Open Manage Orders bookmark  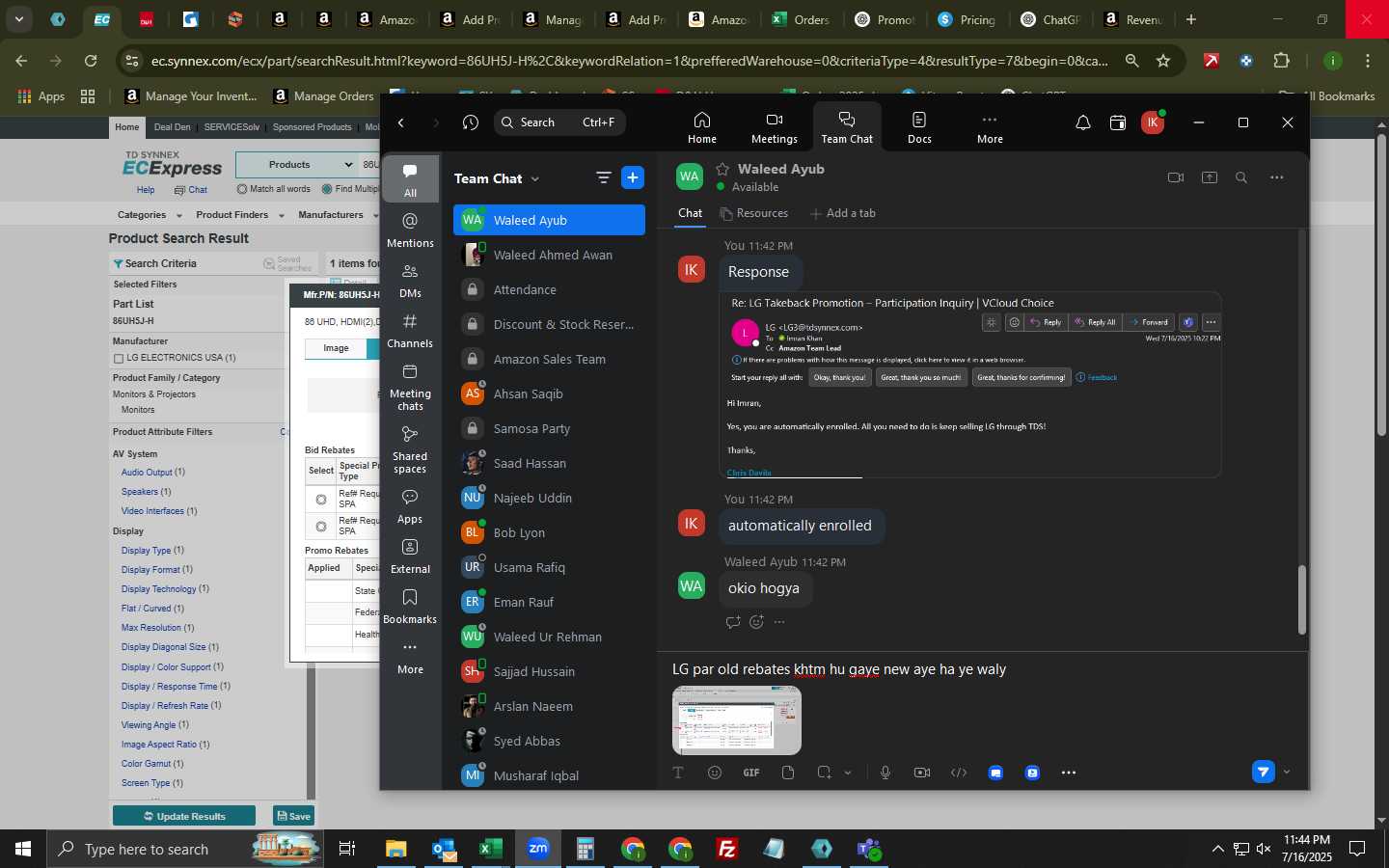click(324, 95)
